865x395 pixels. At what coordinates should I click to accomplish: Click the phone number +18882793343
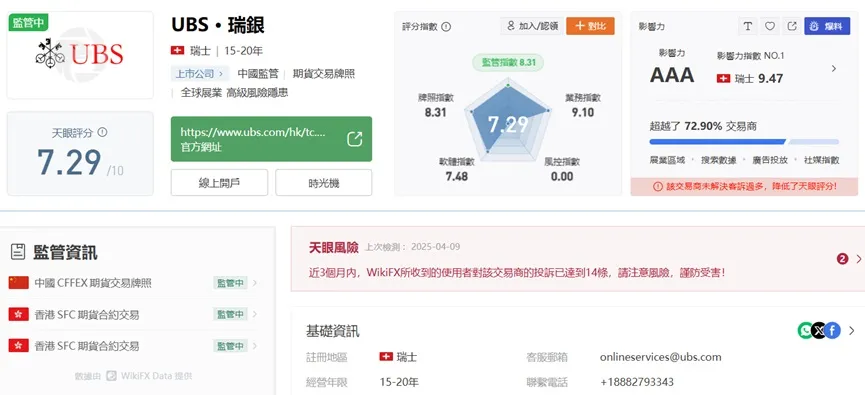point(637,382)
